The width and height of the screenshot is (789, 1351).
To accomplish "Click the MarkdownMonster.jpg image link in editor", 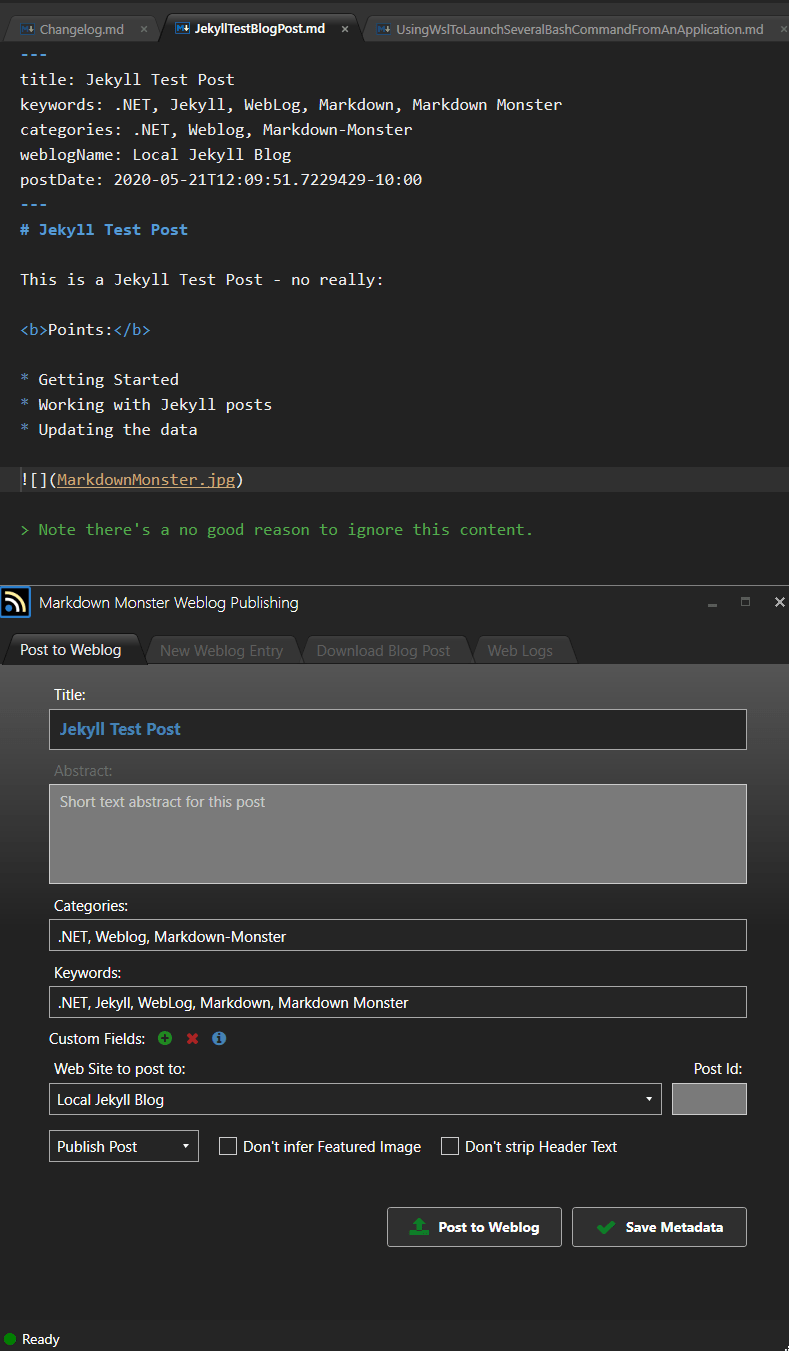I will click(x=146, y=479).
